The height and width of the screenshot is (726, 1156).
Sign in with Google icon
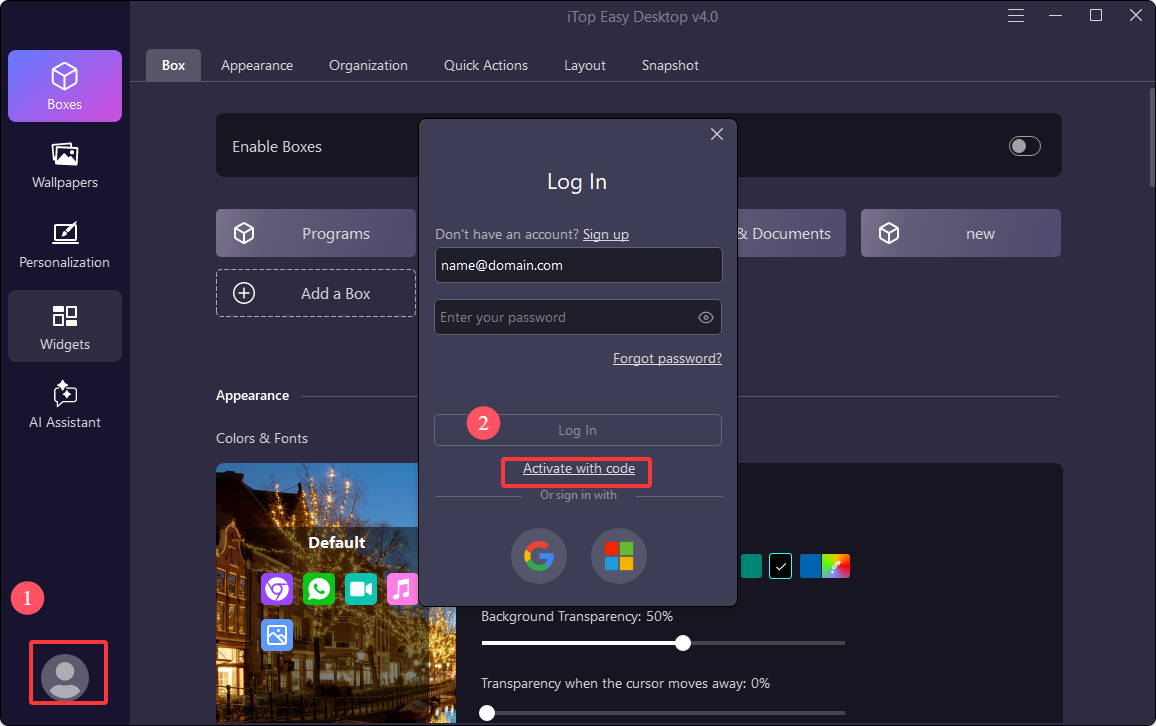539,556
